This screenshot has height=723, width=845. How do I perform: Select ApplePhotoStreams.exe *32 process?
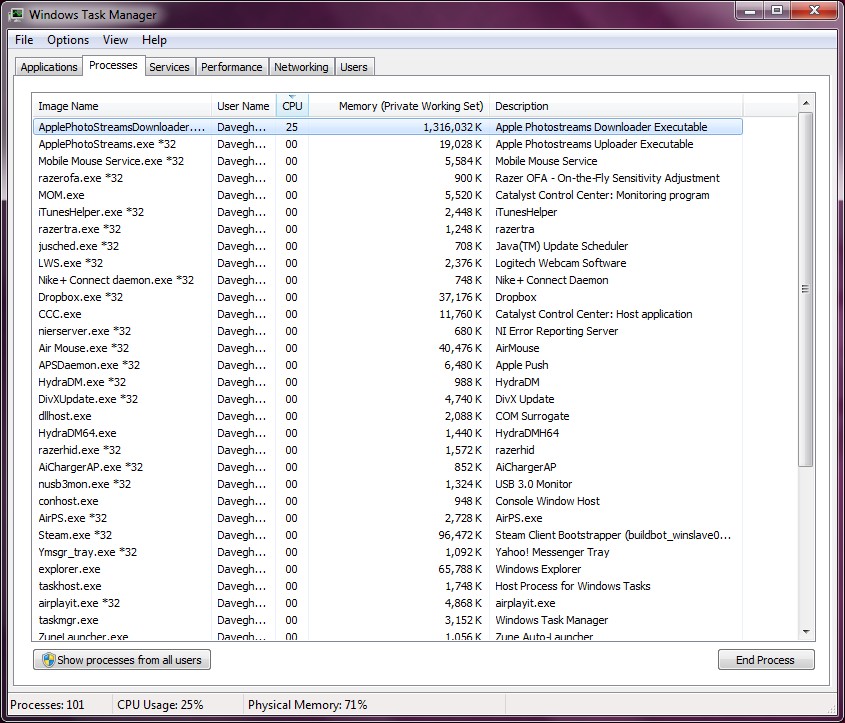[x=387, y=144]
